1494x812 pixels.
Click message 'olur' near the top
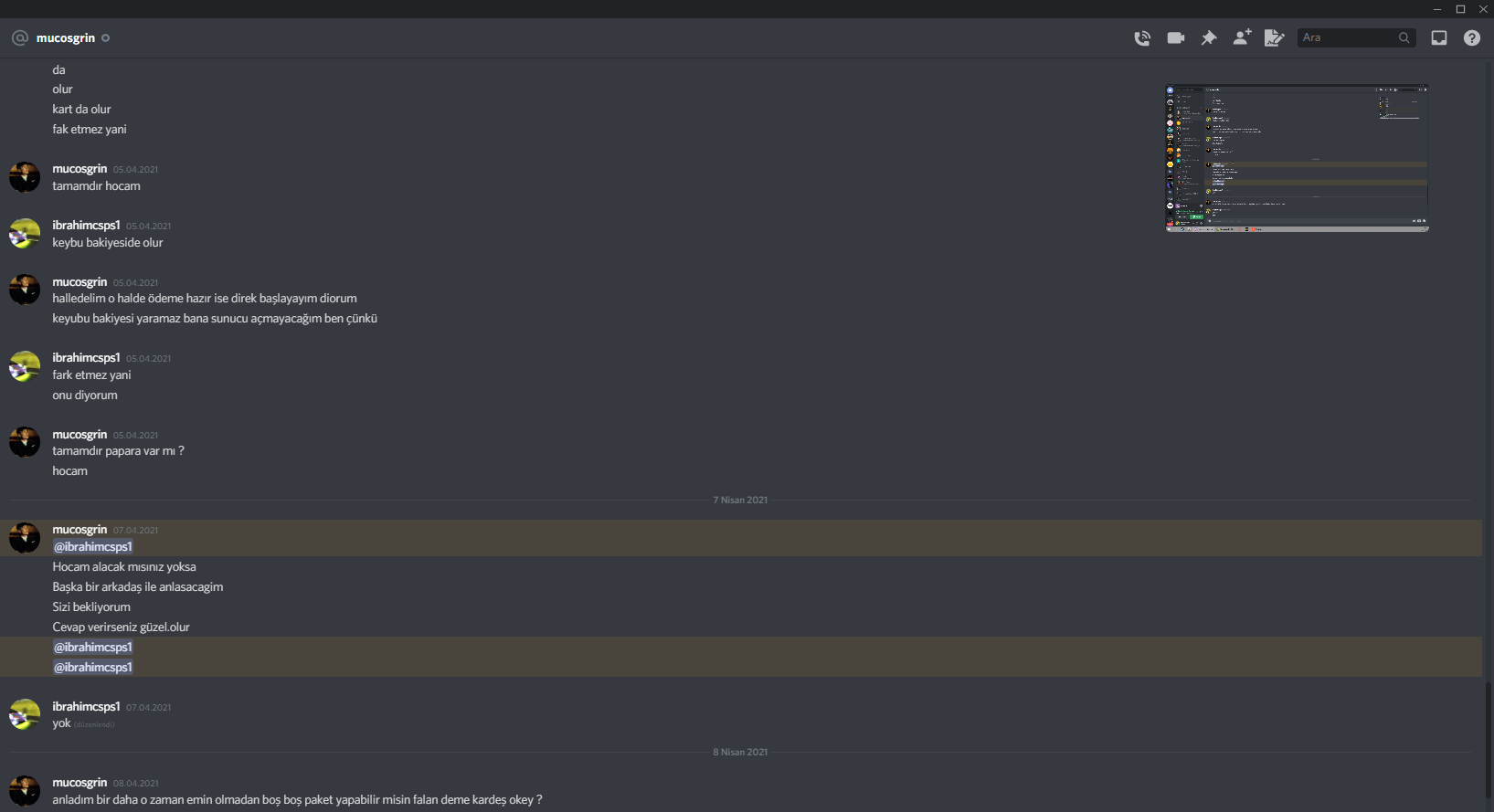click(62, 89)
